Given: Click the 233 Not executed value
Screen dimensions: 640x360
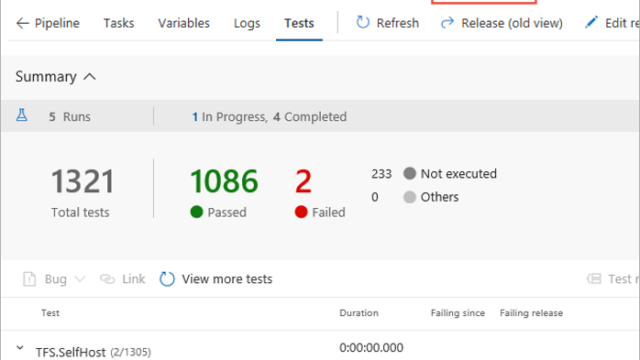Looking at the screenshot, I should pyautogui.click(x=382, y=174).
